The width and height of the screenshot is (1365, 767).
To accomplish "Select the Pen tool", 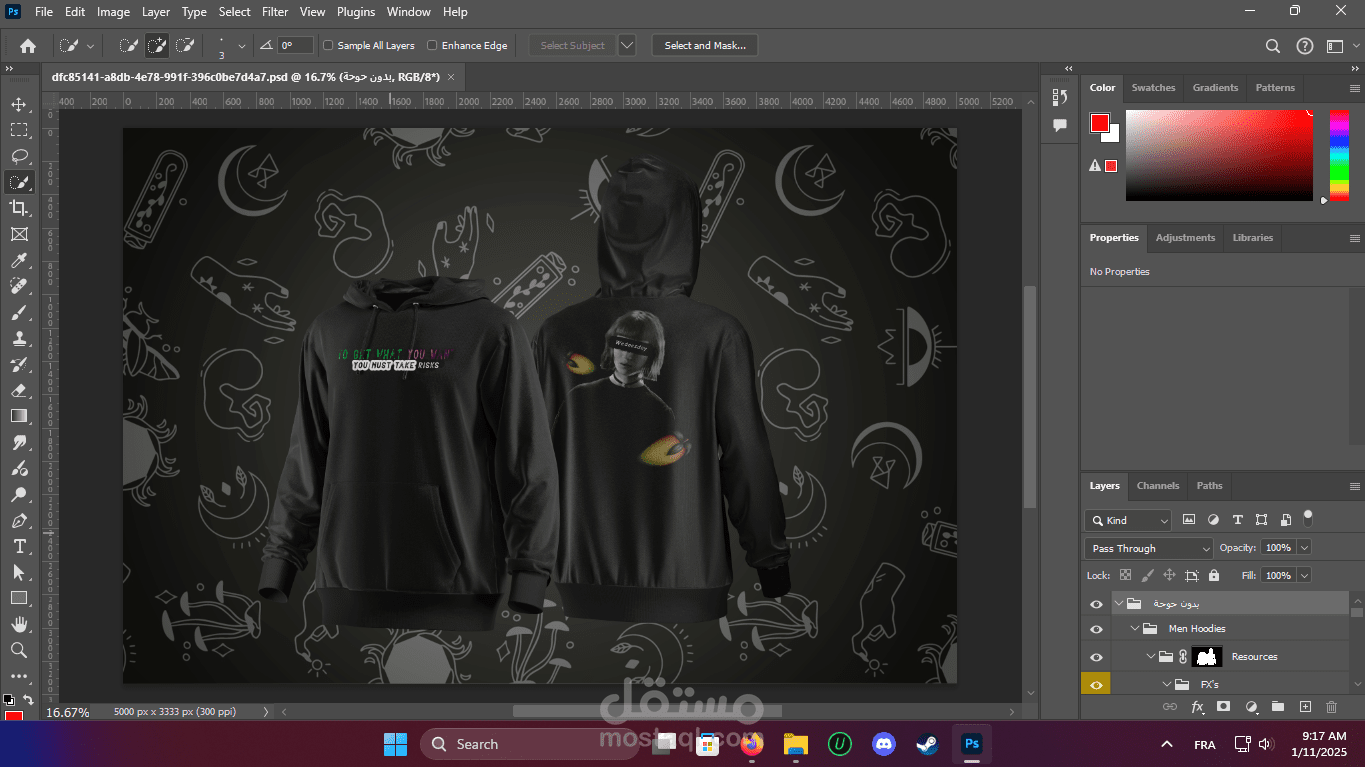I will (x=19, y=520).
